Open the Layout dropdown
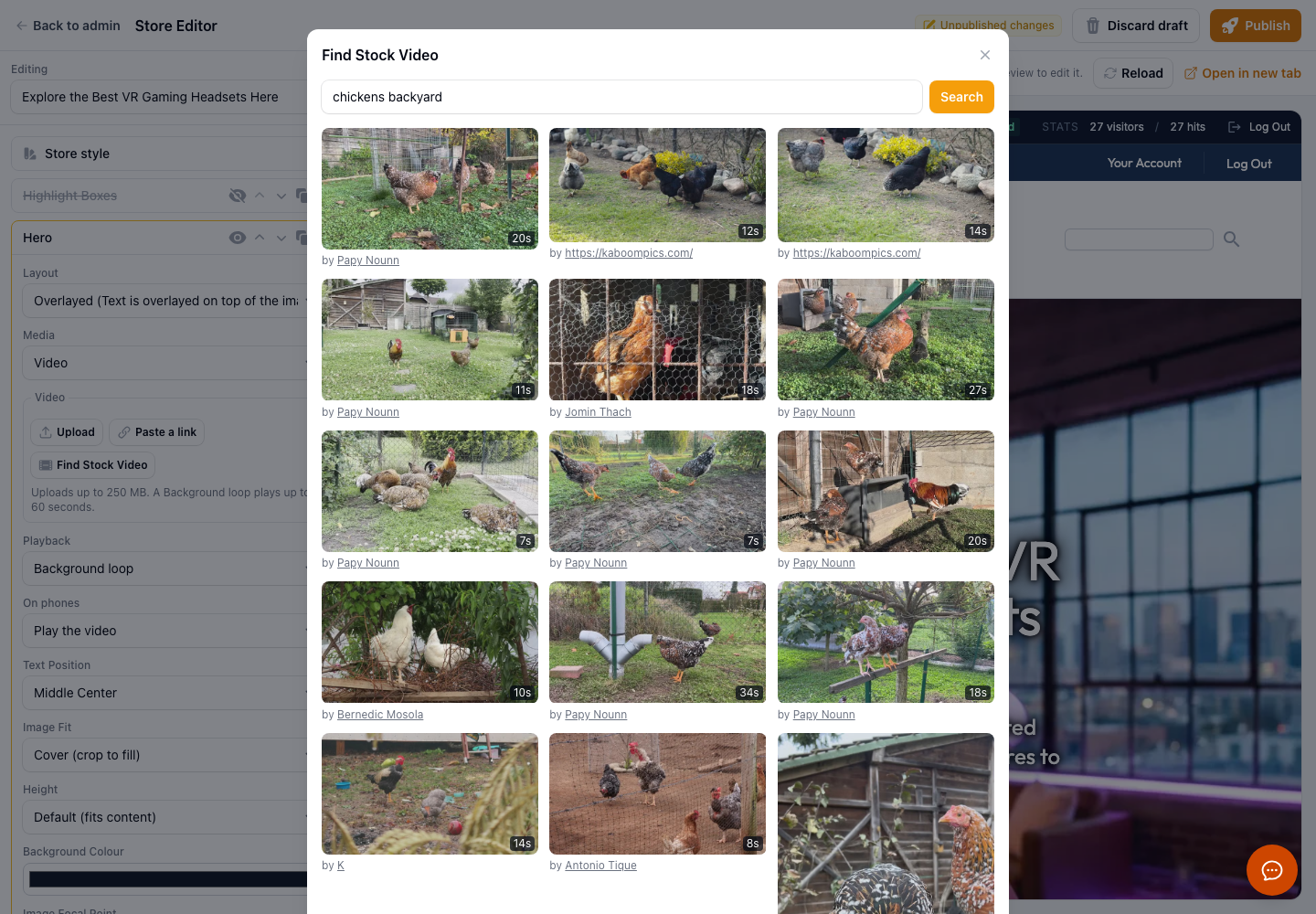1316x914 pixels. click(x=165, y=301)
